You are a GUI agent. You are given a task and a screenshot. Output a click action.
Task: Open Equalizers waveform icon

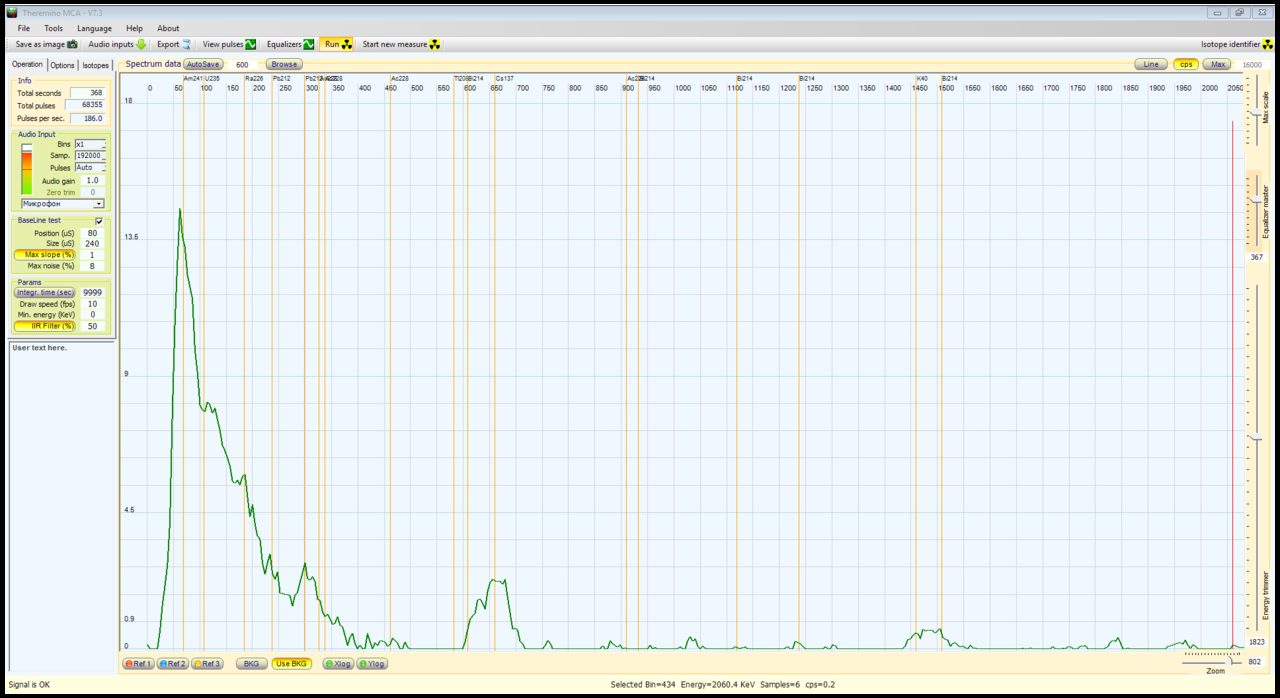[x=309, y=44]
